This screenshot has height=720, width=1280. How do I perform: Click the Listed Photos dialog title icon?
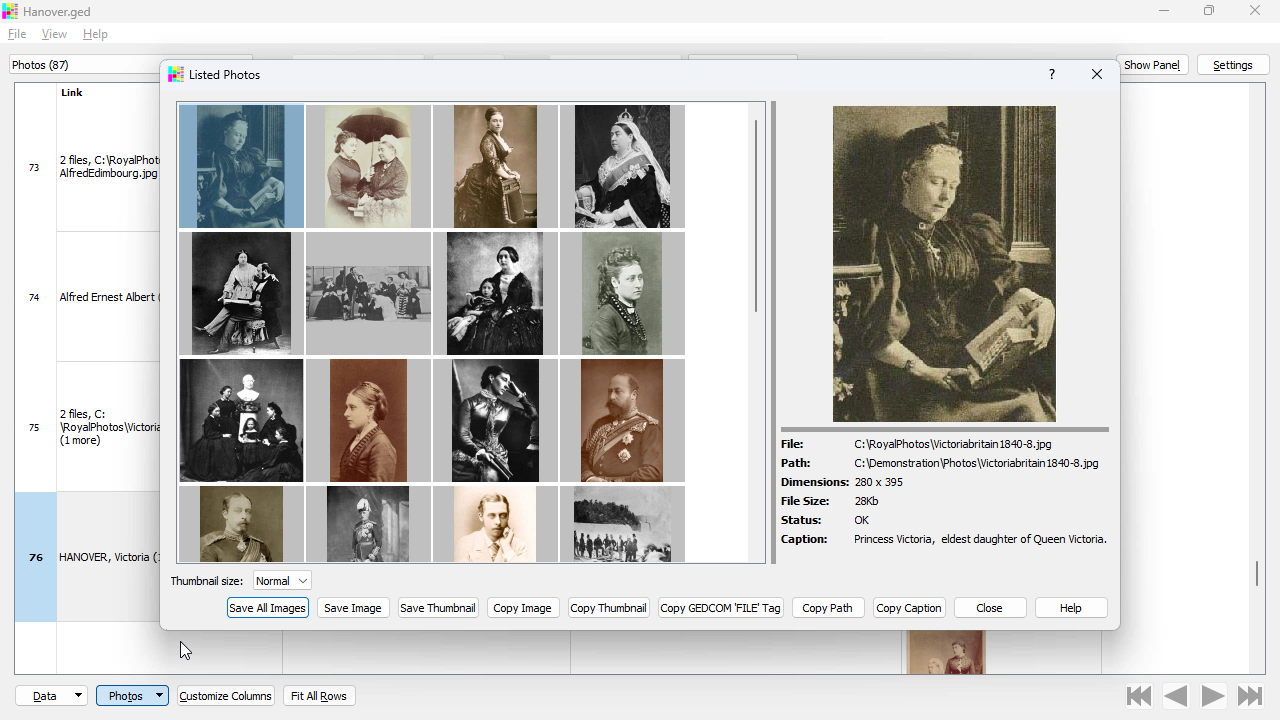coord(176,74)
